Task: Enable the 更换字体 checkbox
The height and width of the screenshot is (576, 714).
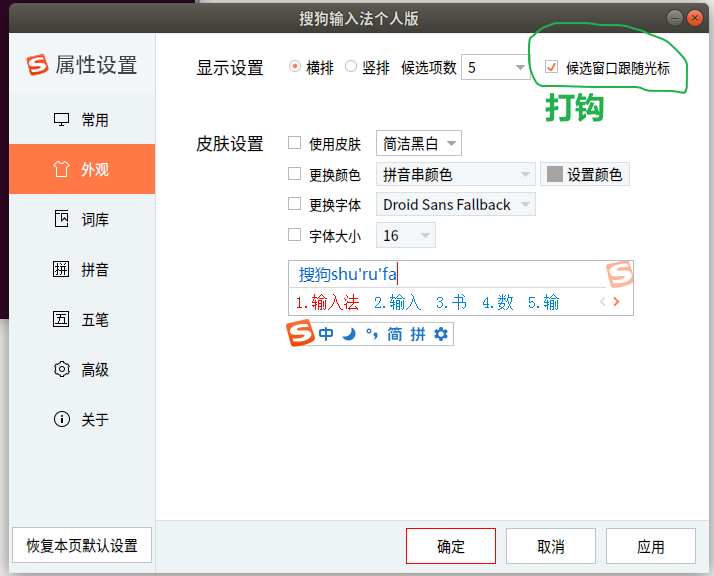Action: click(x=295, y=204)
